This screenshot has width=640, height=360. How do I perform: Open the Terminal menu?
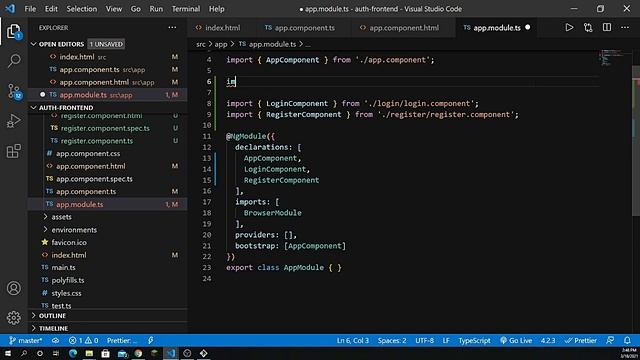point(186,9)
